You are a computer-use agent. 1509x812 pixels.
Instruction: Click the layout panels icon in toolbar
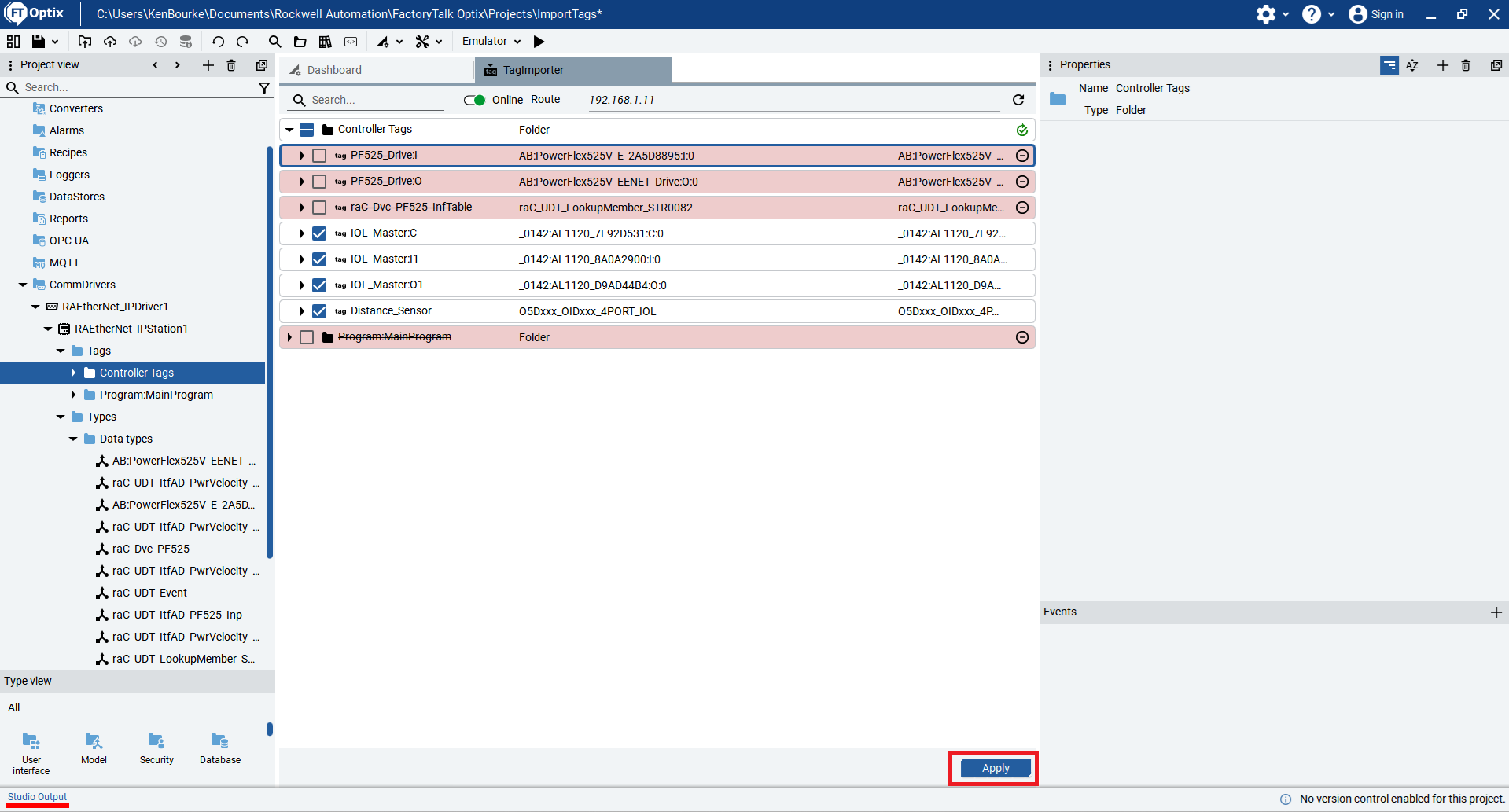(13, 42)
